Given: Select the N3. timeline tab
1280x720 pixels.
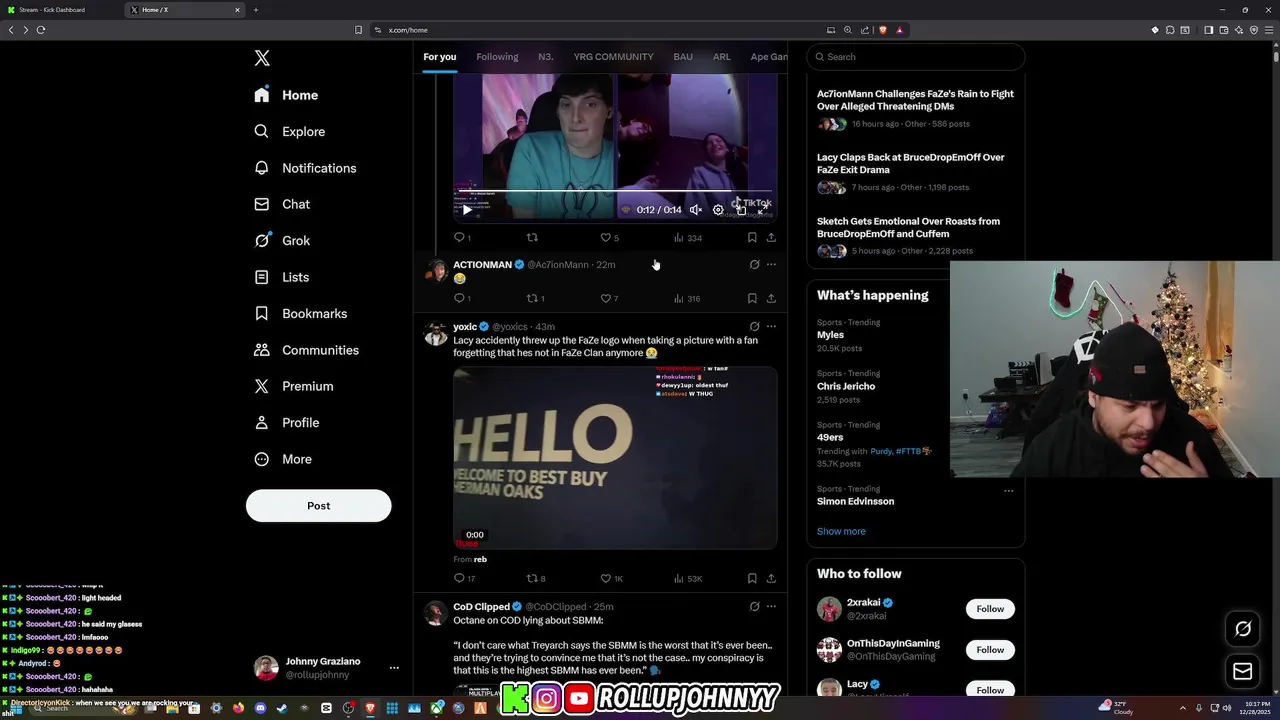Looking at the screenshot, I should point(545,57).
